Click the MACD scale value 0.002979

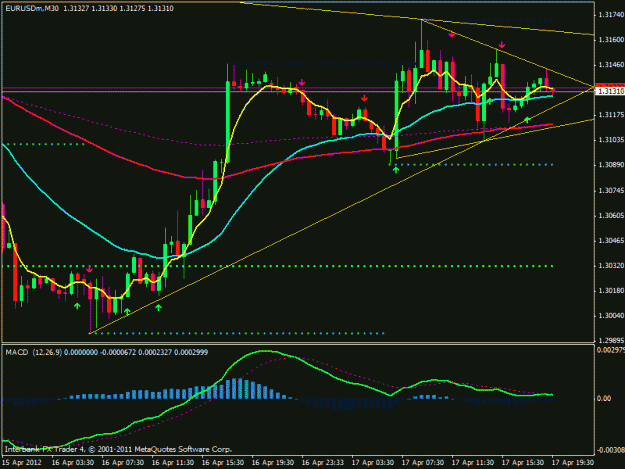coord(611,350)
